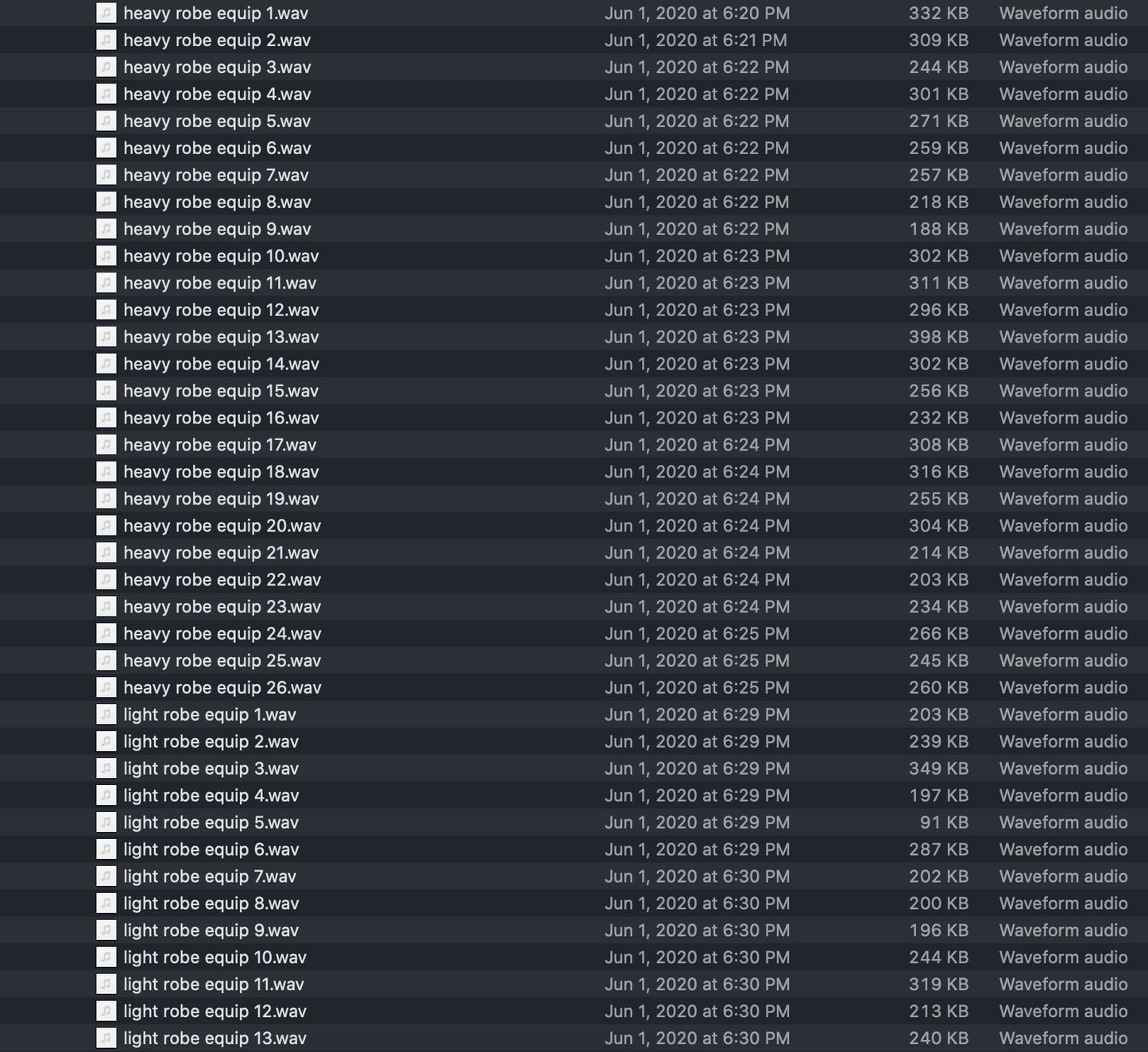Click the audio file icon for light robe equip 10.wav
The image size is (1148, 1052).
(106, 957)
